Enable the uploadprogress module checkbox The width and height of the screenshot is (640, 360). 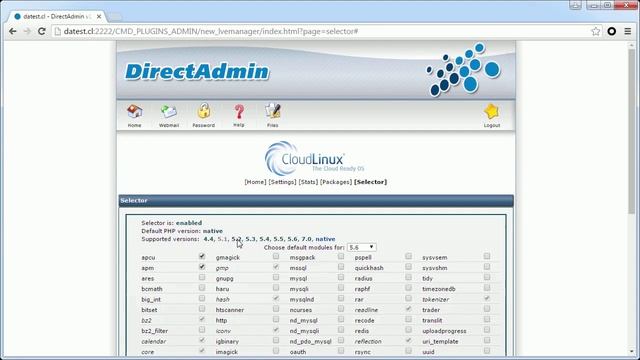click(x=487, y=330)
